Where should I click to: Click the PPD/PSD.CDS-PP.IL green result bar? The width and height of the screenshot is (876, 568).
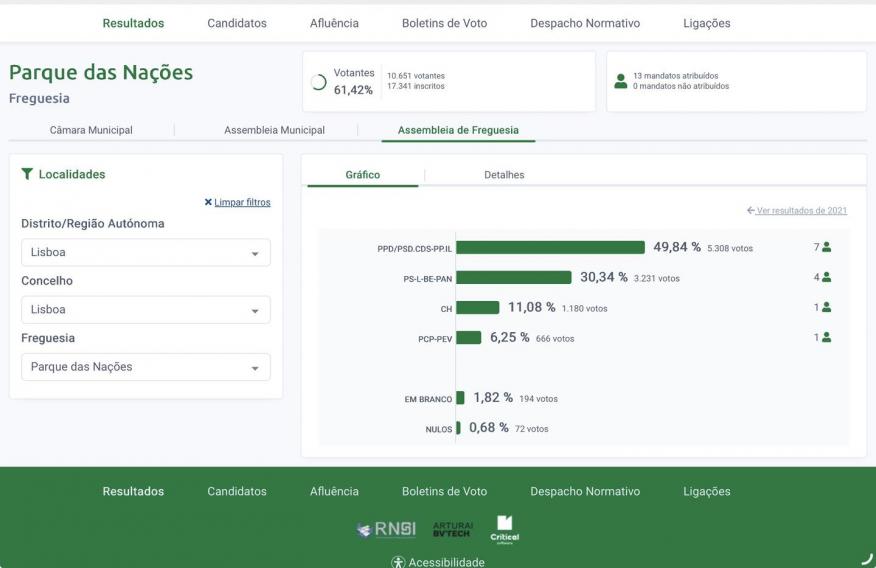[550, 247]
